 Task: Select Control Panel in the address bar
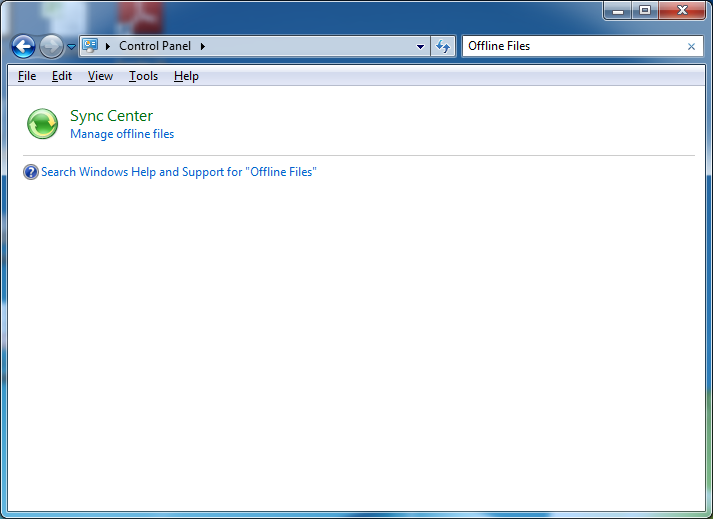coord(155,46)
